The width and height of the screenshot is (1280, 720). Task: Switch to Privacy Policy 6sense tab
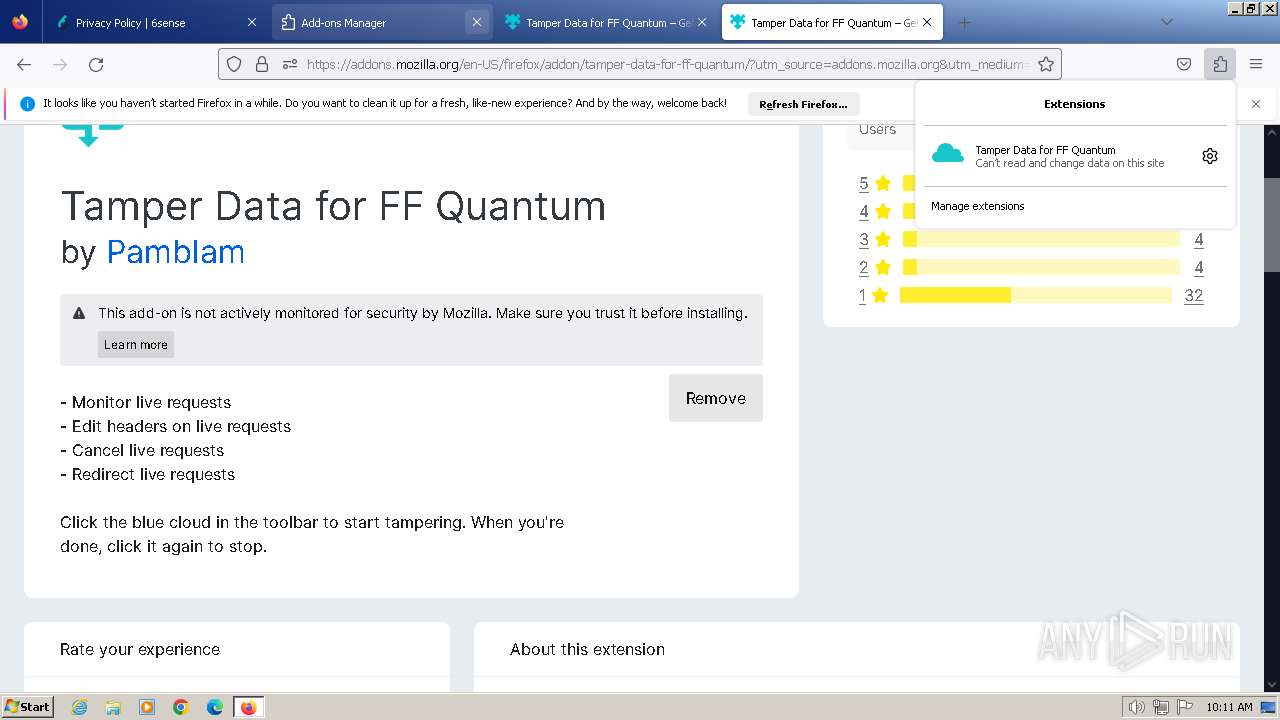pyautogui.click(x=156, y=22)
